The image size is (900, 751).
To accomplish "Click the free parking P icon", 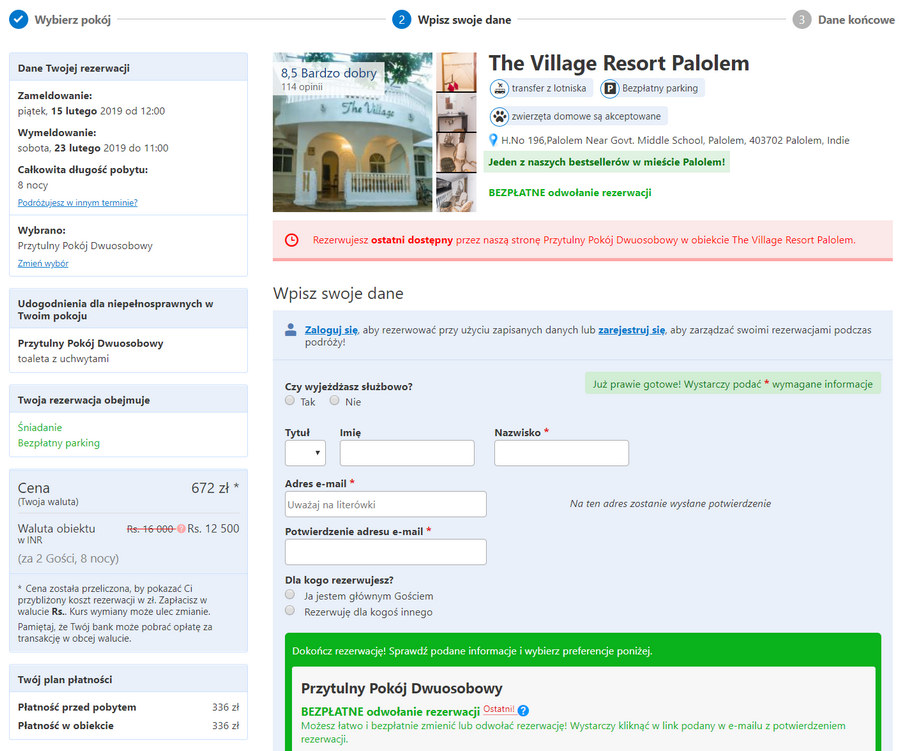I will coord(610,88).
